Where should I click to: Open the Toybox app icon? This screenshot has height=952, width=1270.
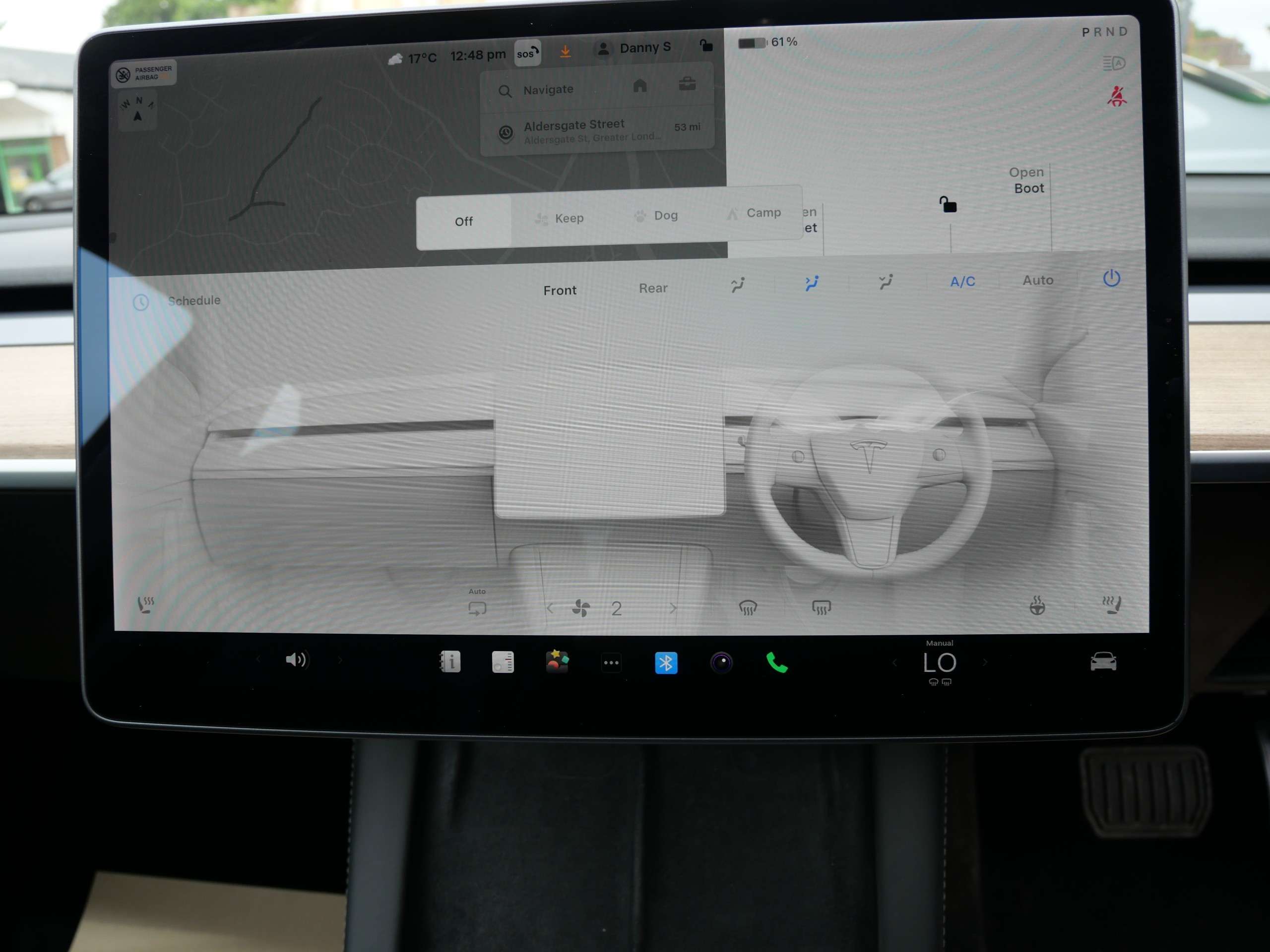tap(557, 661)
